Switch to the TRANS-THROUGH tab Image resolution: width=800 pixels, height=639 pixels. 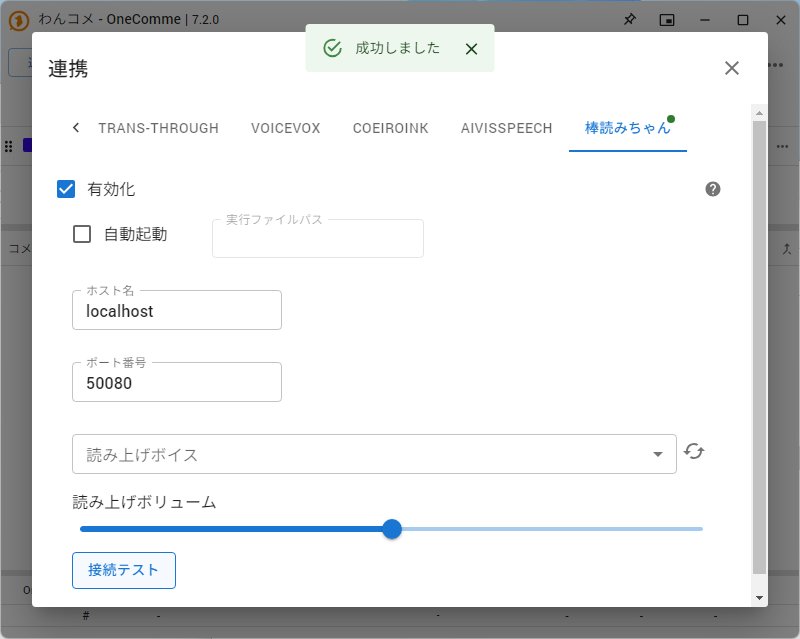[158, 128]
